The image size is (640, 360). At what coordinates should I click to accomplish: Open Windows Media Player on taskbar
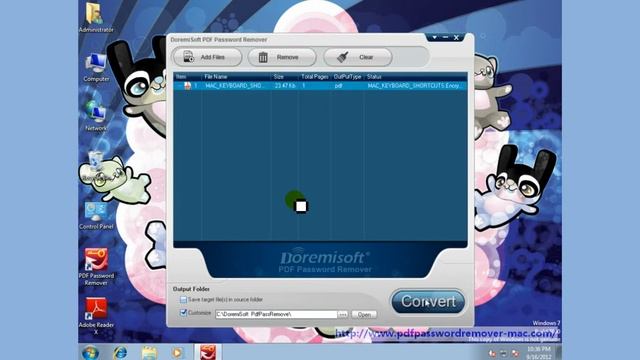pyautogui.click(x=178, y=352)
